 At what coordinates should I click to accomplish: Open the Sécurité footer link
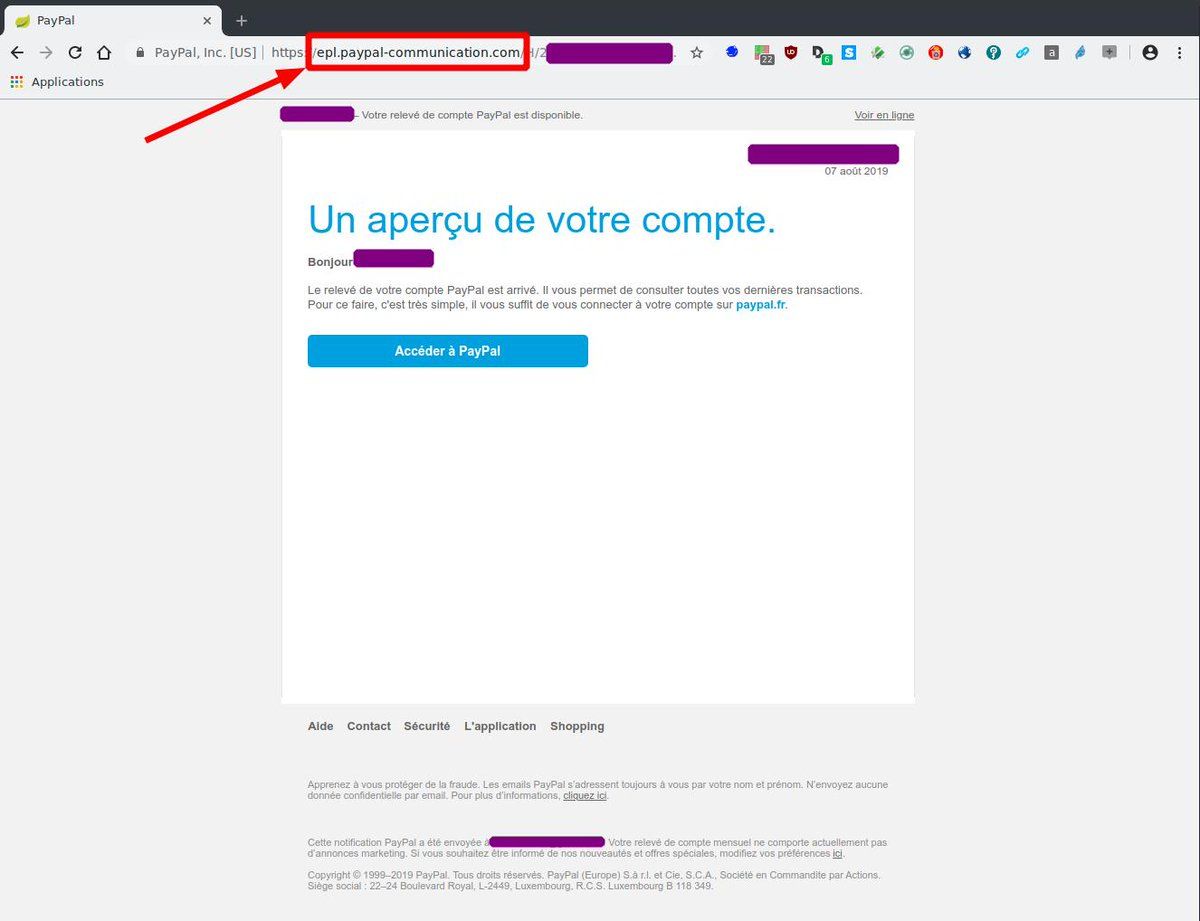427,726
